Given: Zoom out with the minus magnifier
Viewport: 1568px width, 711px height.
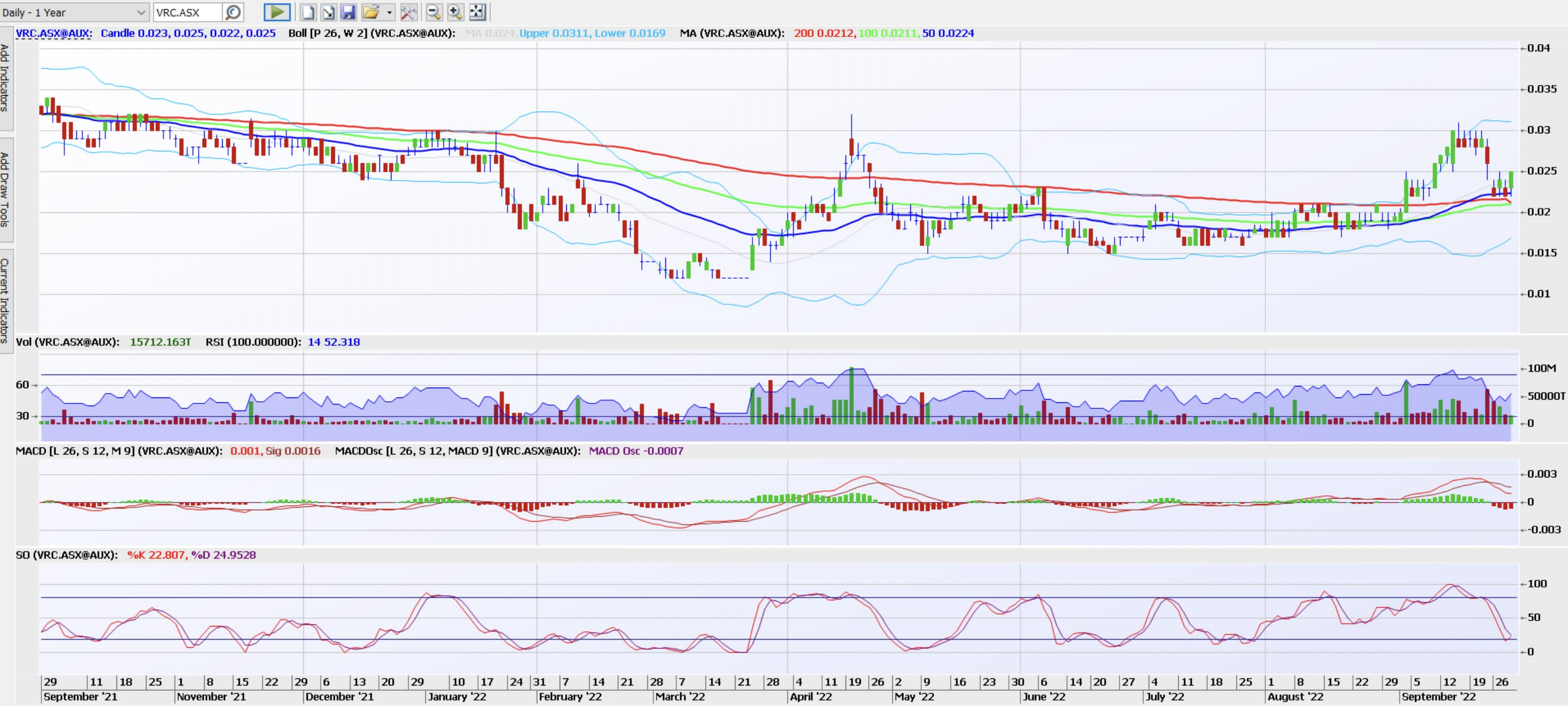Looking at the screenshot, I should 433,12.
